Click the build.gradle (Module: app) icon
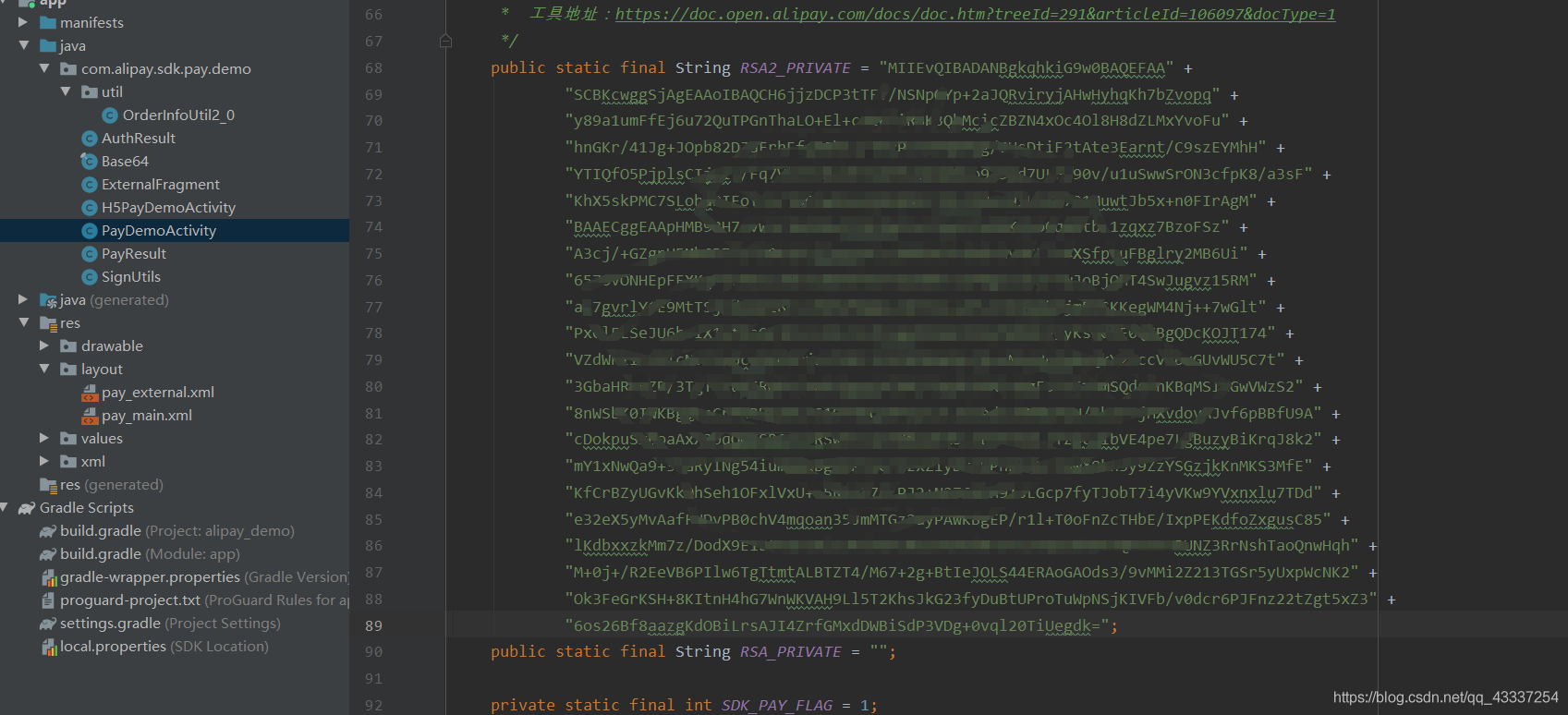The image size is (1568, 715). (48, 554)
